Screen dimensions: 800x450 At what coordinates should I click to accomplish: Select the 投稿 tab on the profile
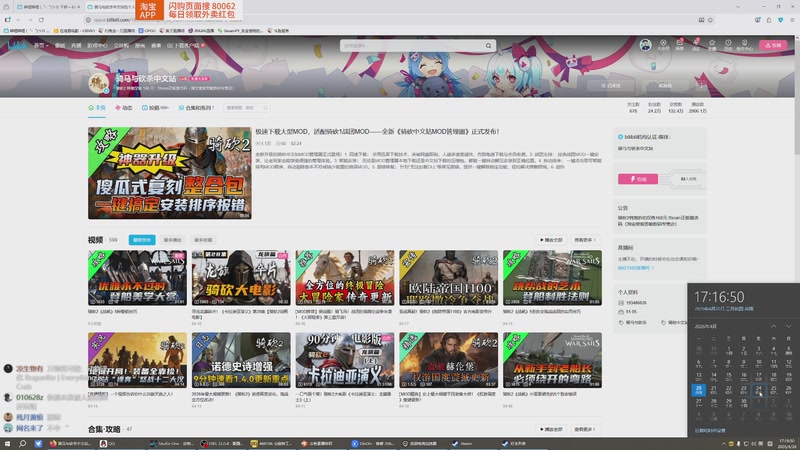tap(155, 108)
